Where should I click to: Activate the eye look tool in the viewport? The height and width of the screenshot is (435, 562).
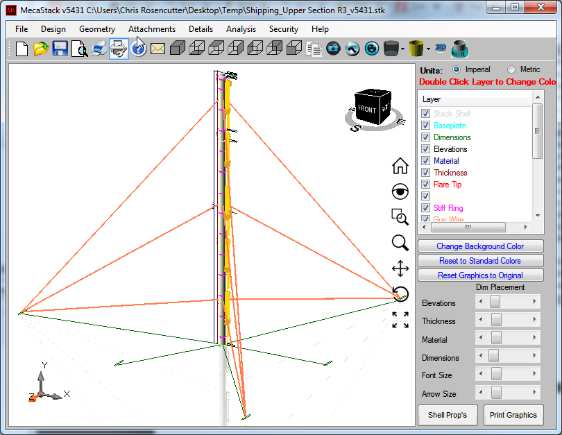(x=400, y=192)
